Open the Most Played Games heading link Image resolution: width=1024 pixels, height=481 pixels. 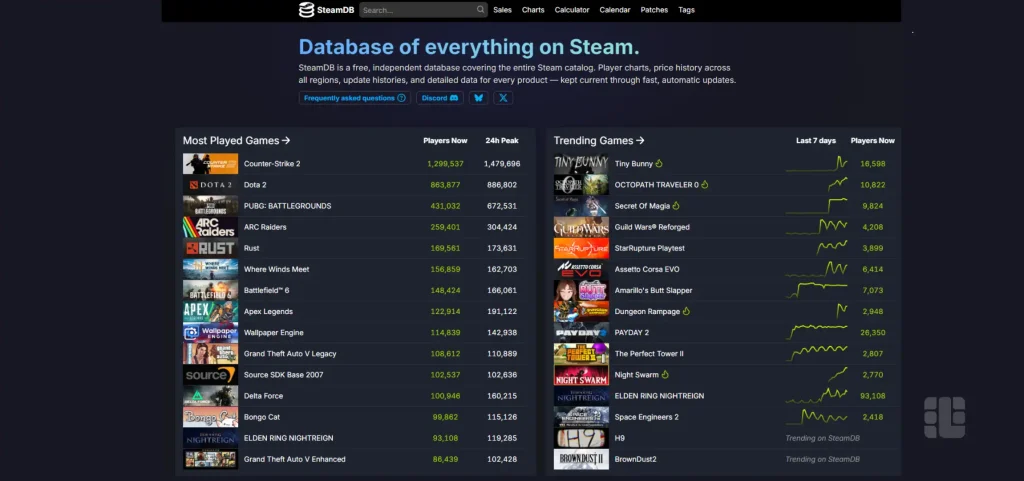[236, 140]
